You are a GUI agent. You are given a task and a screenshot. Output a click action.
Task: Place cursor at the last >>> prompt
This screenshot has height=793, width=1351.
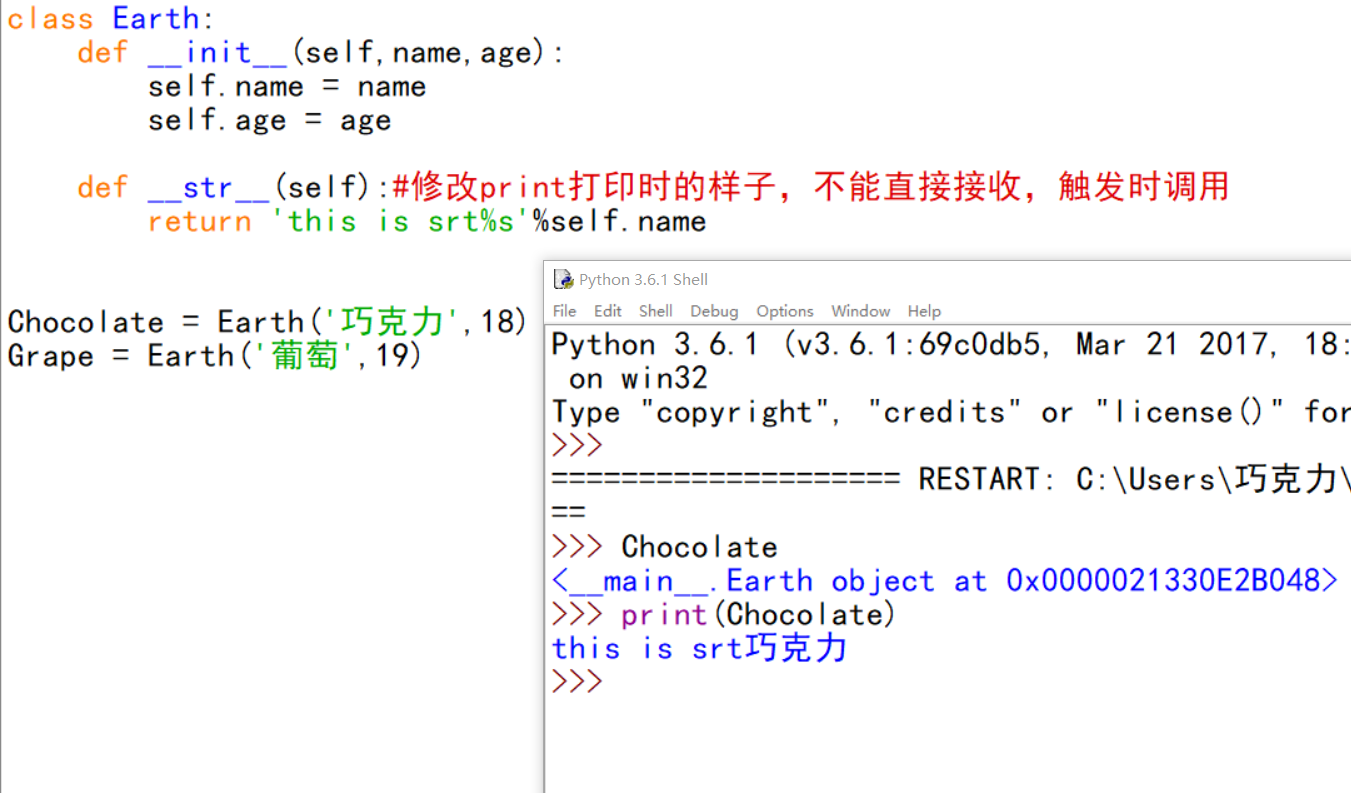click(x=577, y=681)
